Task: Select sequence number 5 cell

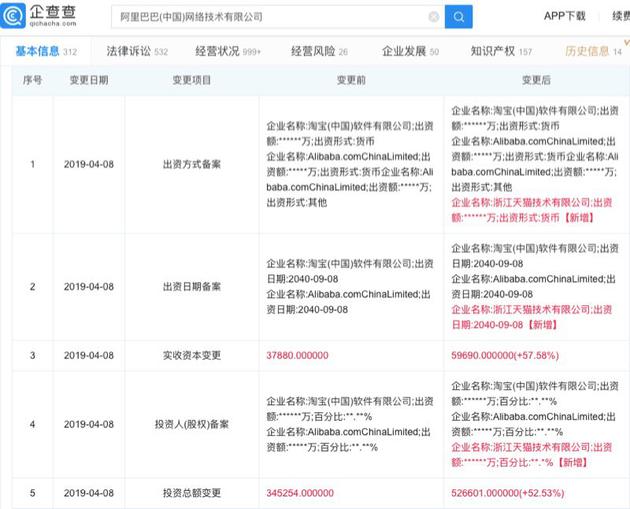Action: pyautogui.click(x=33, y=493)
